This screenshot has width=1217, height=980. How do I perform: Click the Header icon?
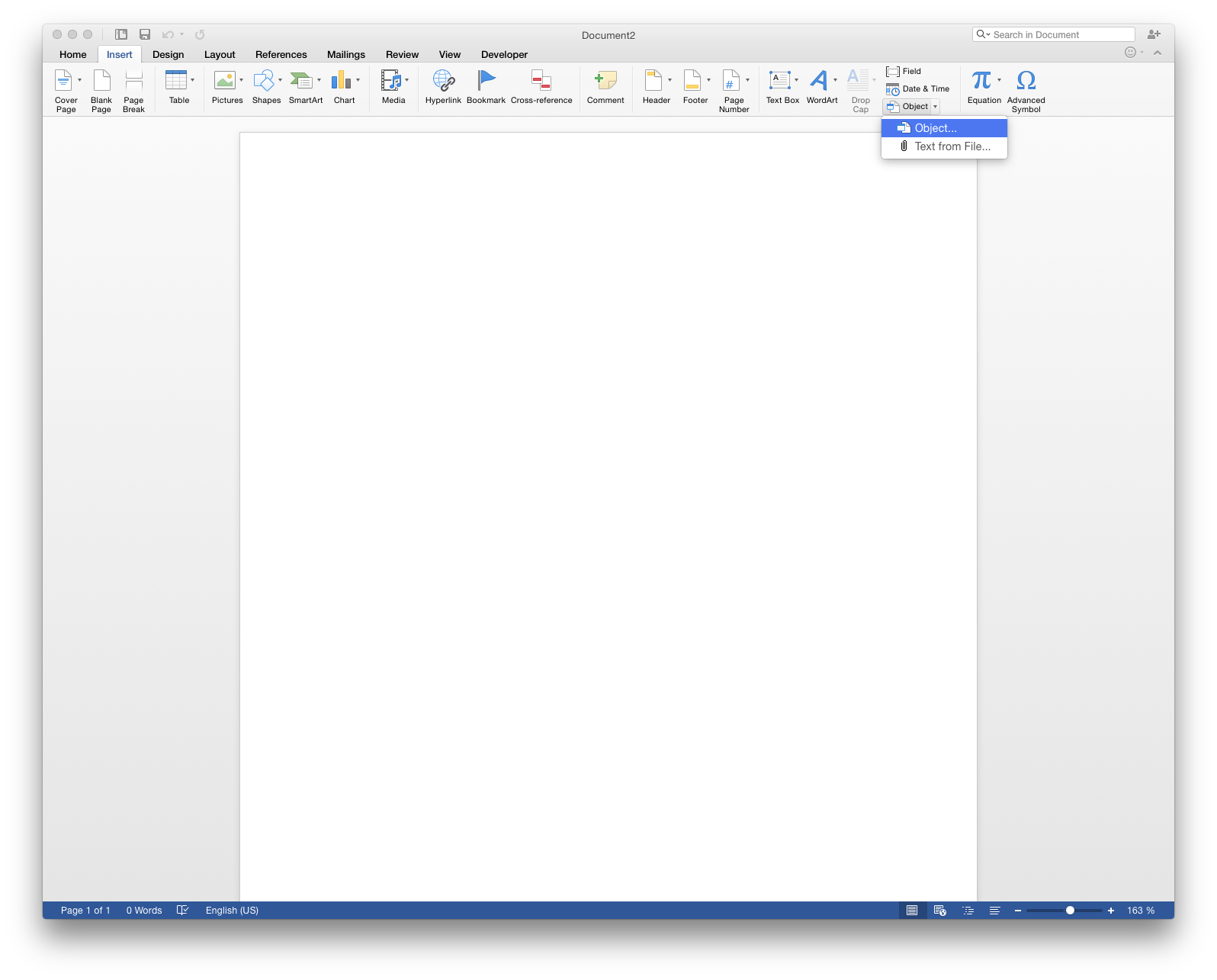coord(653,80)
